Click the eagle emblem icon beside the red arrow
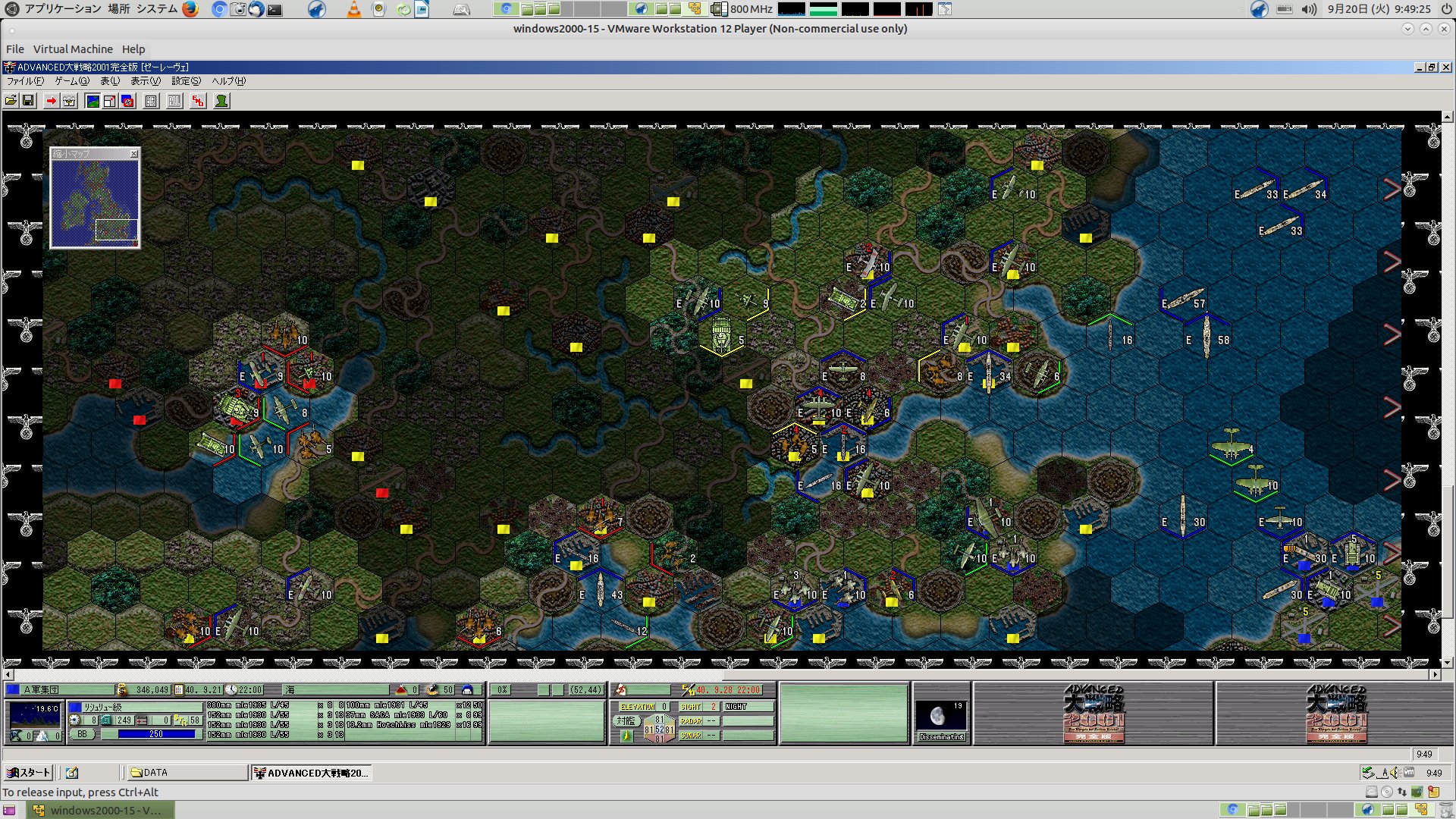This screenshot has width=1456, height=819. point(69,101)
